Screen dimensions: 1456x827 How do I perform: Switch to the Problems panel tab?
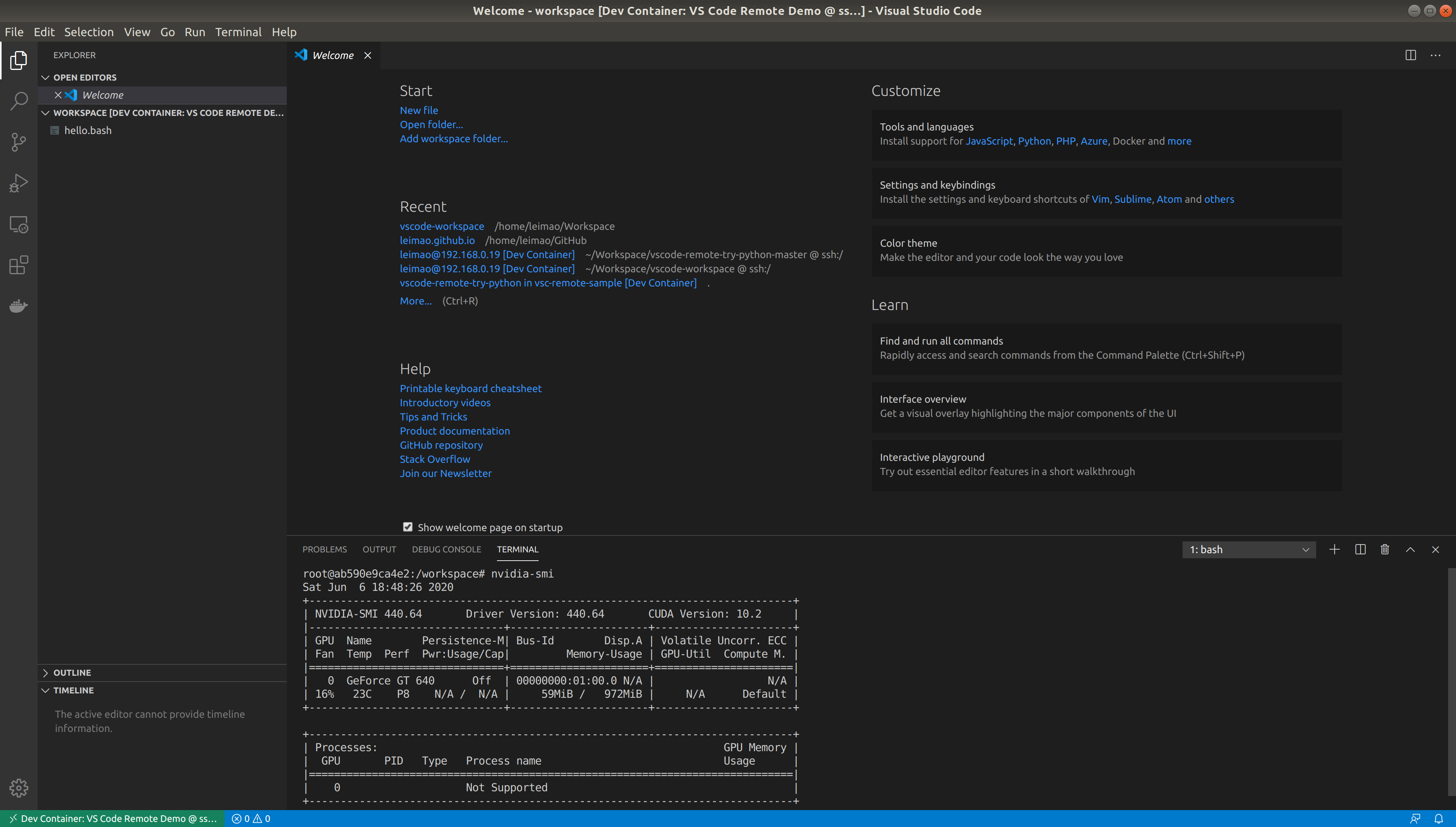(324, 549)
